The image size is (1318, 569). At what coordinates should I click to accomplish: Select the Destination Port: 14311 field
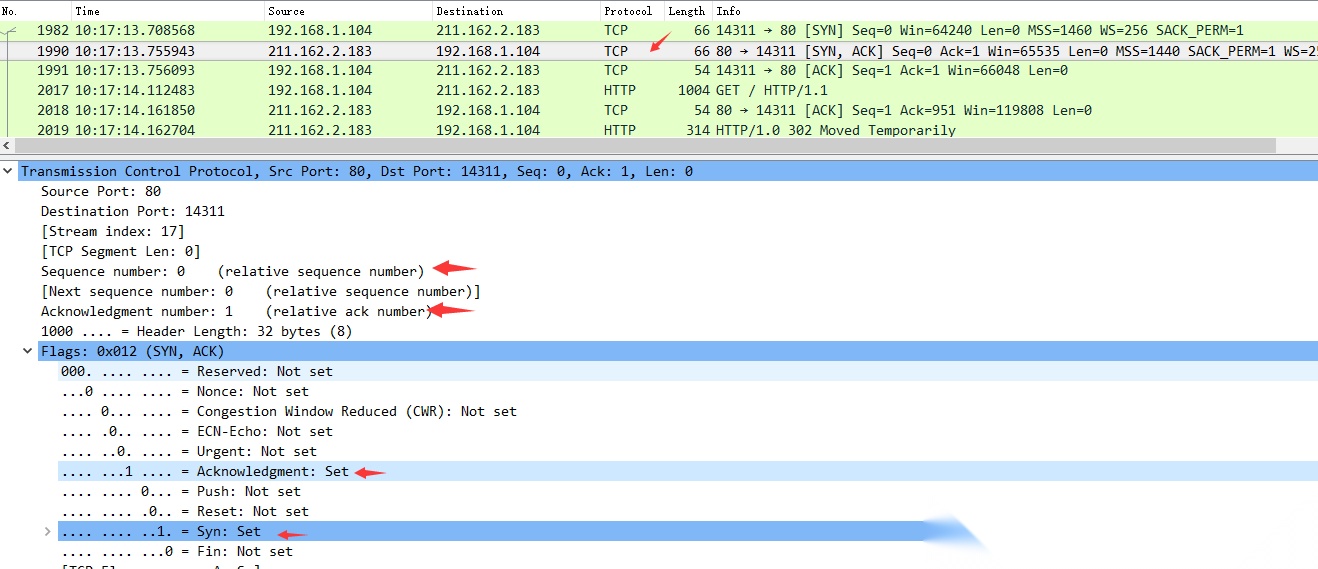133,211
